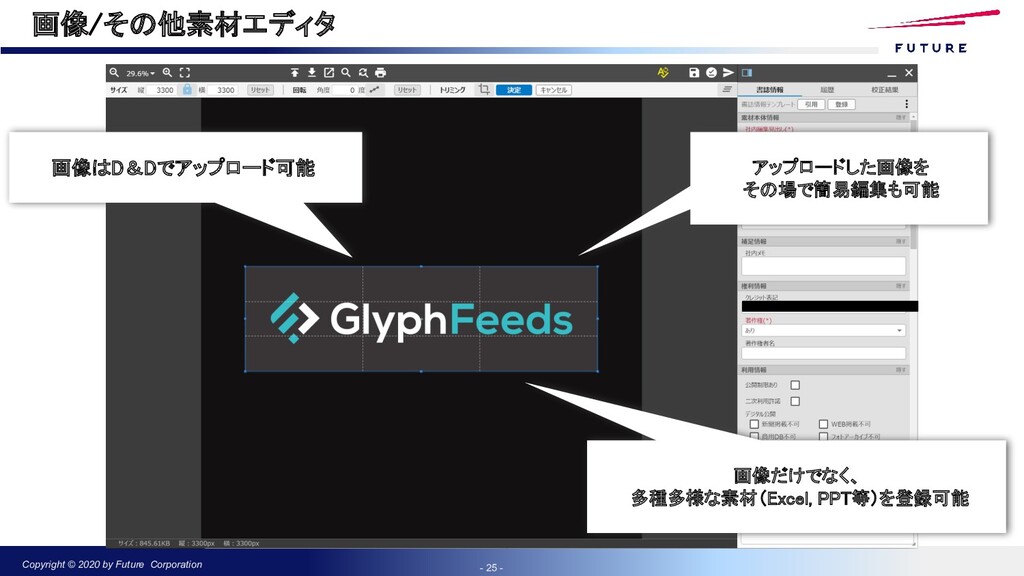The height and width of the screenshot is (576, 1024).
Task: Toggle the aspect ratio lock icon
Action: point(187,89)
